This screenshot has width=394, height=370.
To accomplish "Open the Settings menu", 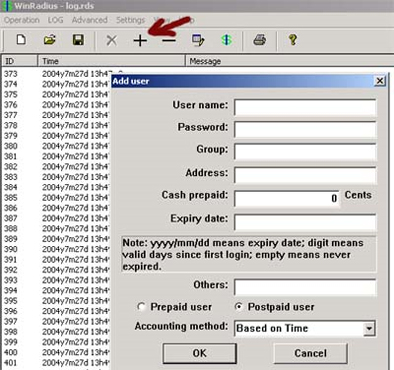I will 130,20.
